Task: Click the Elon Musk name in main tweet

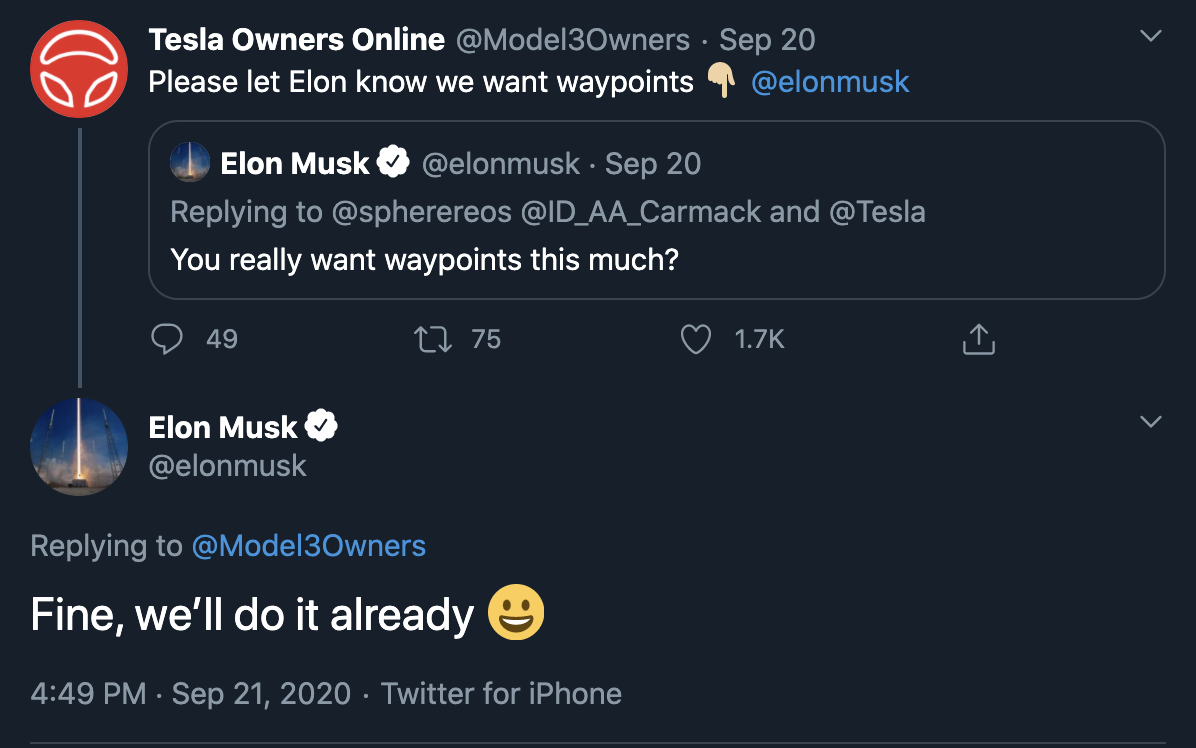Action: [223, 427]
